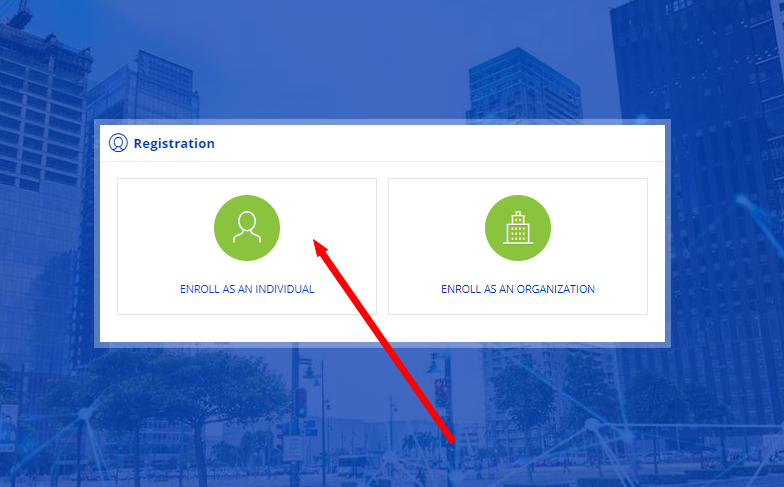Open the ENROLL AS AN ORGANIZATION link
Viewport: 784px width, 487px height.
(517, 289)
